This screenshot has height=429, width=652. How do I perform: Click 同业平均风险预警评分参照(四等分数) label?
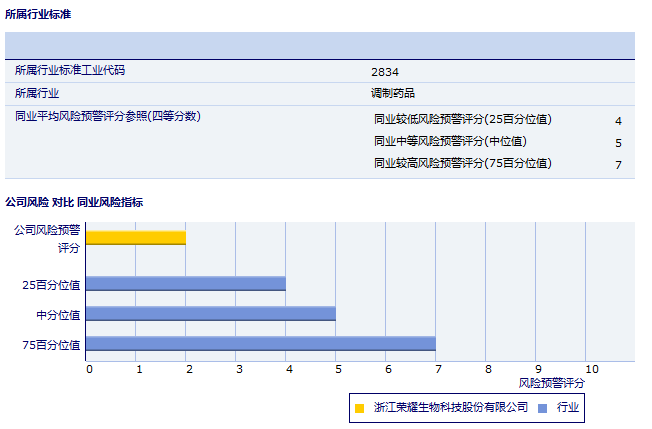108,117
